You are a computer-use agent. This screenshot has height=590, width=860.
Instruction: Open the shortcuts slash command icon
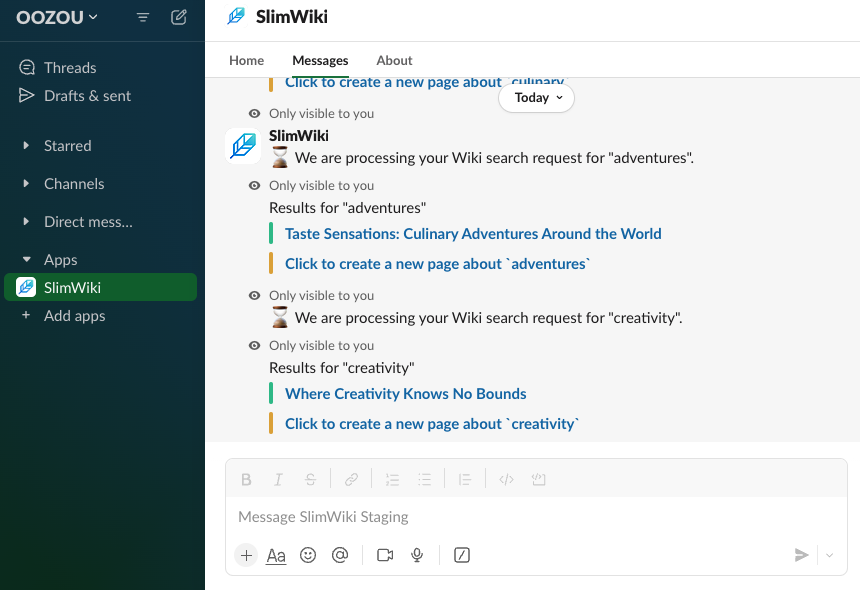click(462, 555)
